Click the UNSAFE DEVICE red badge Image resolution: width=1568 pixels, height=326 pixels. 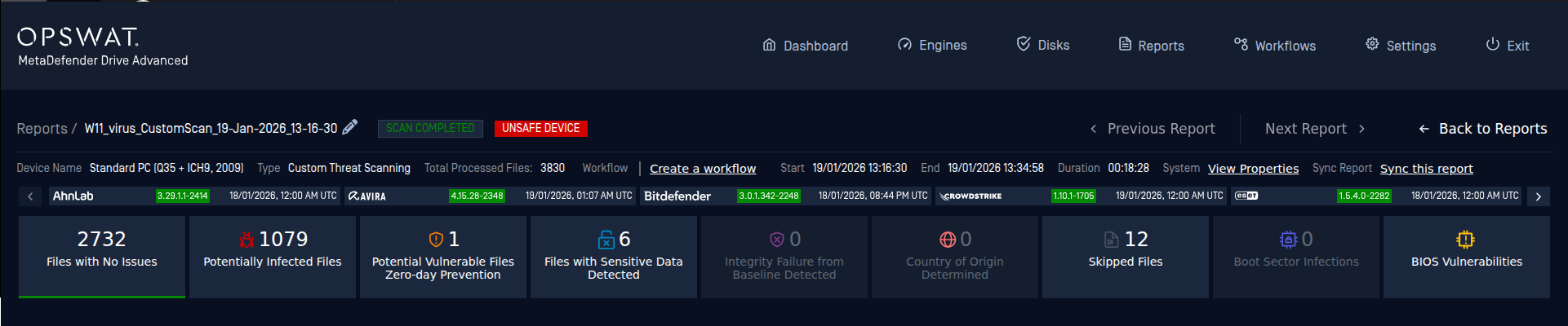point(541,128)
